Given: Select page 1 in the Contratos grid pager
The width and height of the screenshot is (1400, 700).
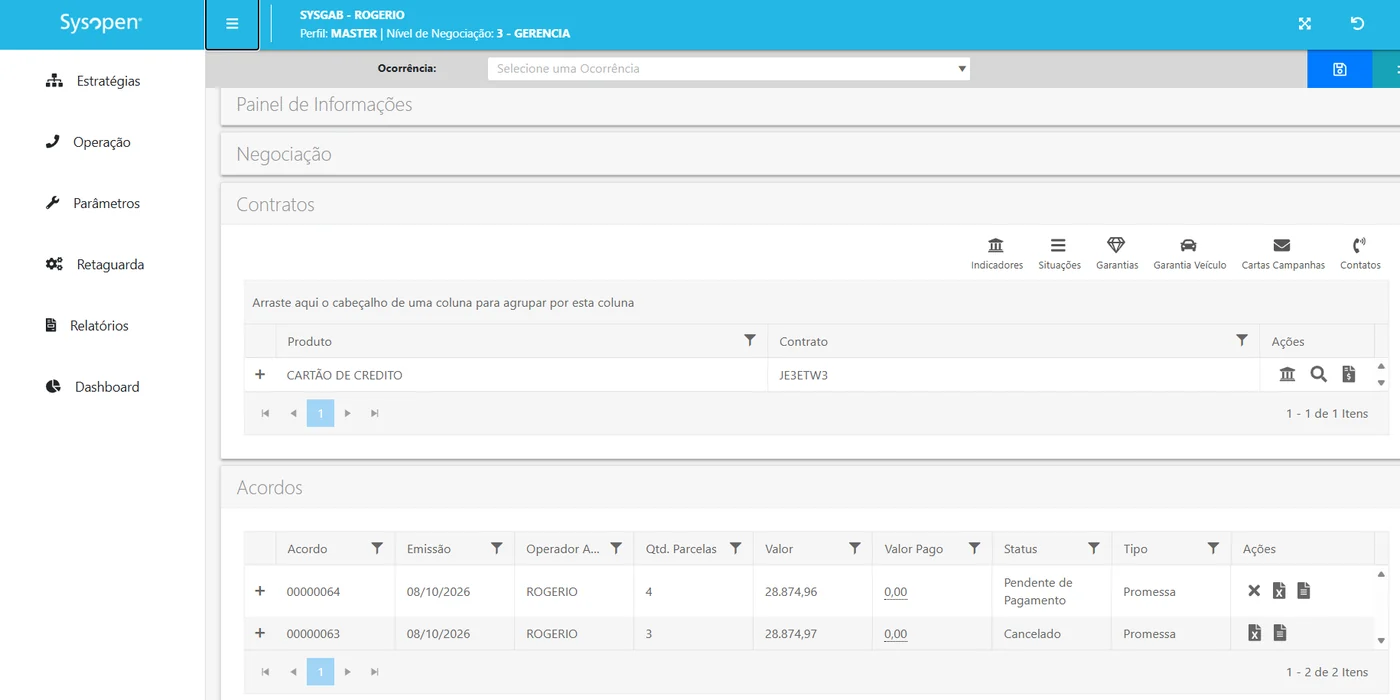Looking at the screenshot, I should pos(320,413).
